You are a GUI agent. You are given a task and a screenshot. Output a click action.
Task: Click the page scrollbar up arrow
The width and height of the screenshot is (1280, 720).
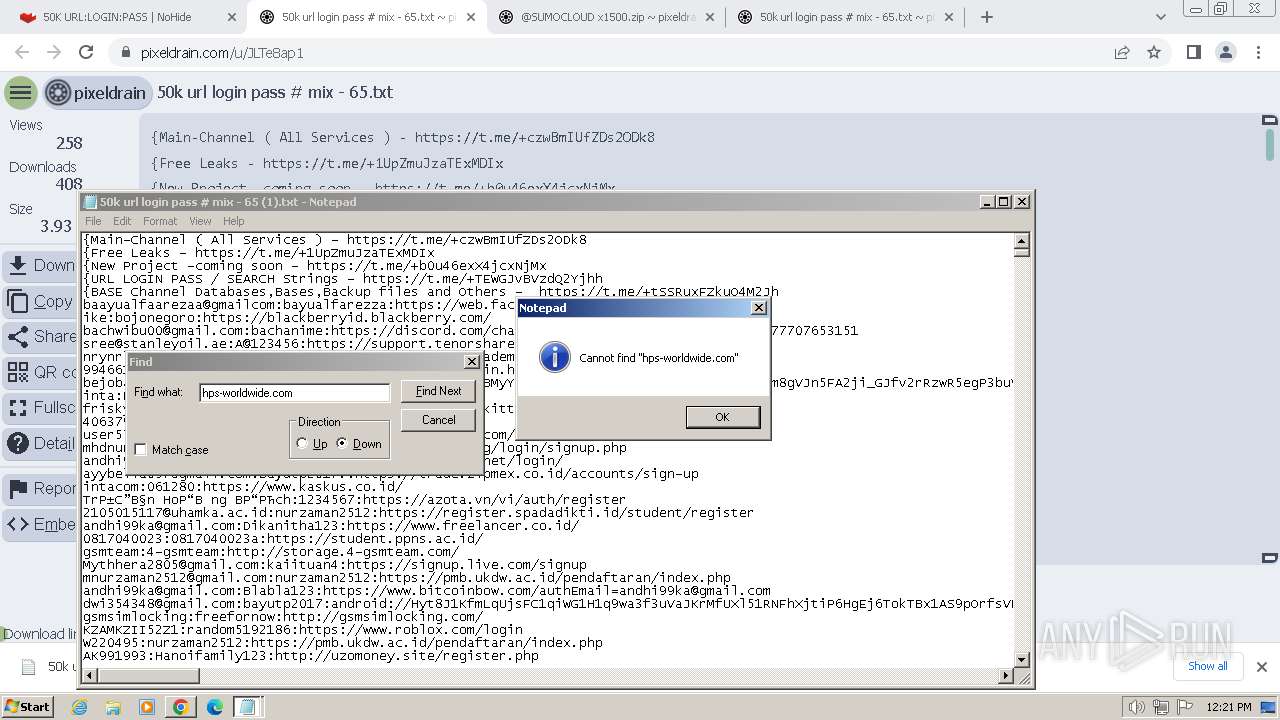point(1270,121)
